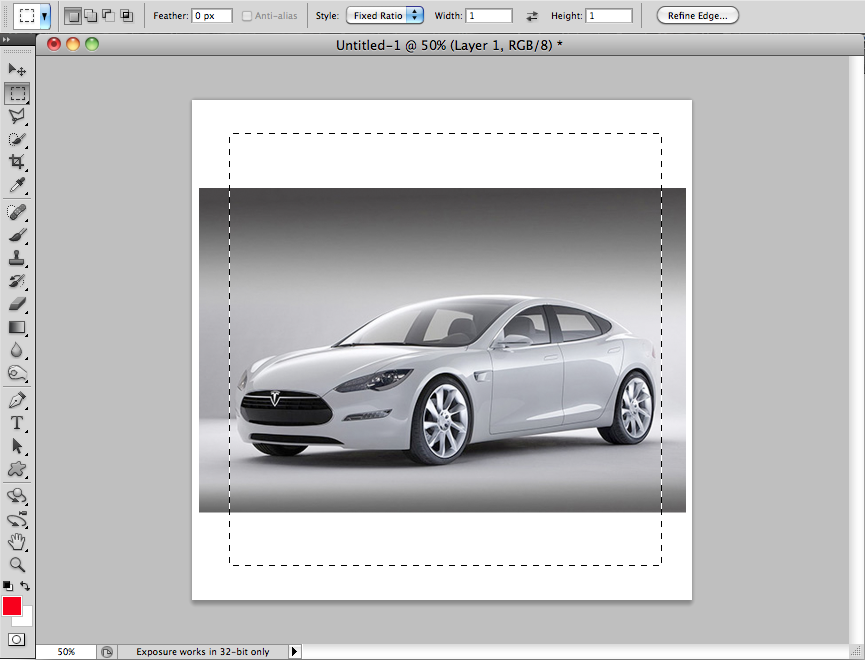Open the status bar info arrow menu
This screenshot has height=660, width=865.
point(294,652)
